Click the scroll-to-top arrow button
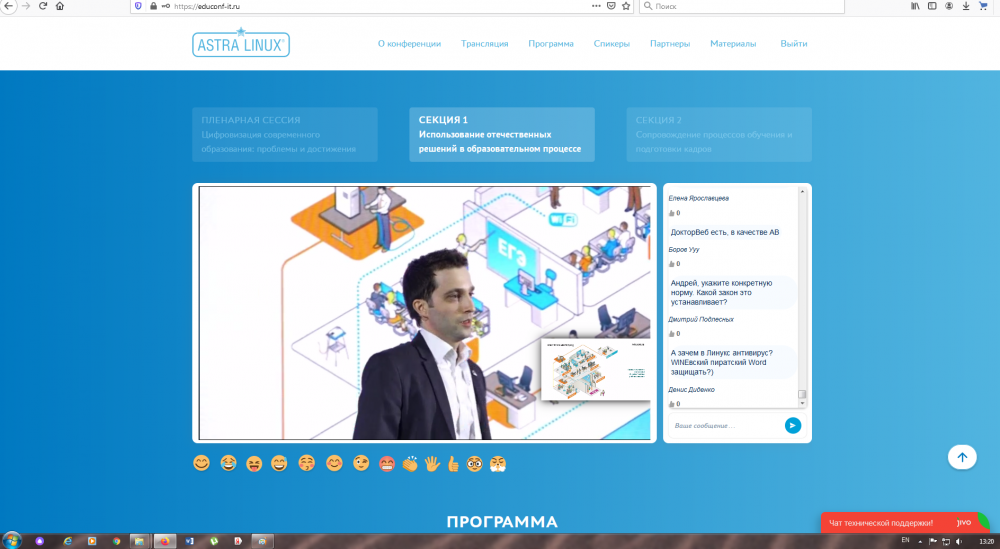 962,457
